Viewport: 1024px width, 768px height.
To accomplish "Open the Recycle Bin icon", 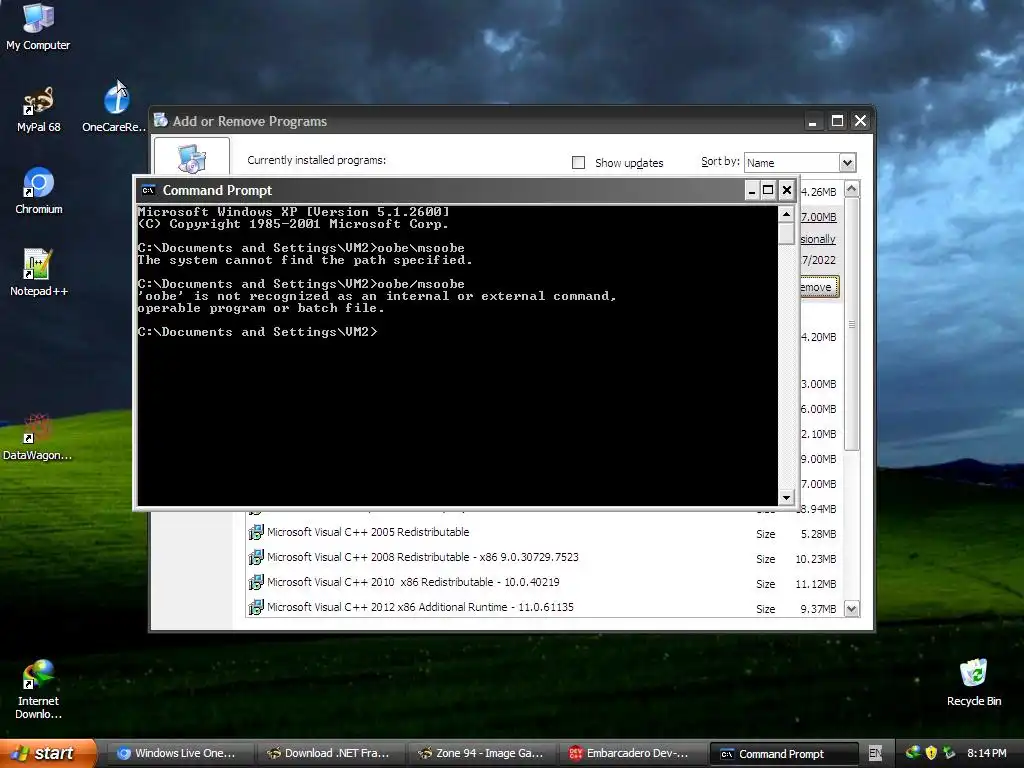I will [974, 682].
